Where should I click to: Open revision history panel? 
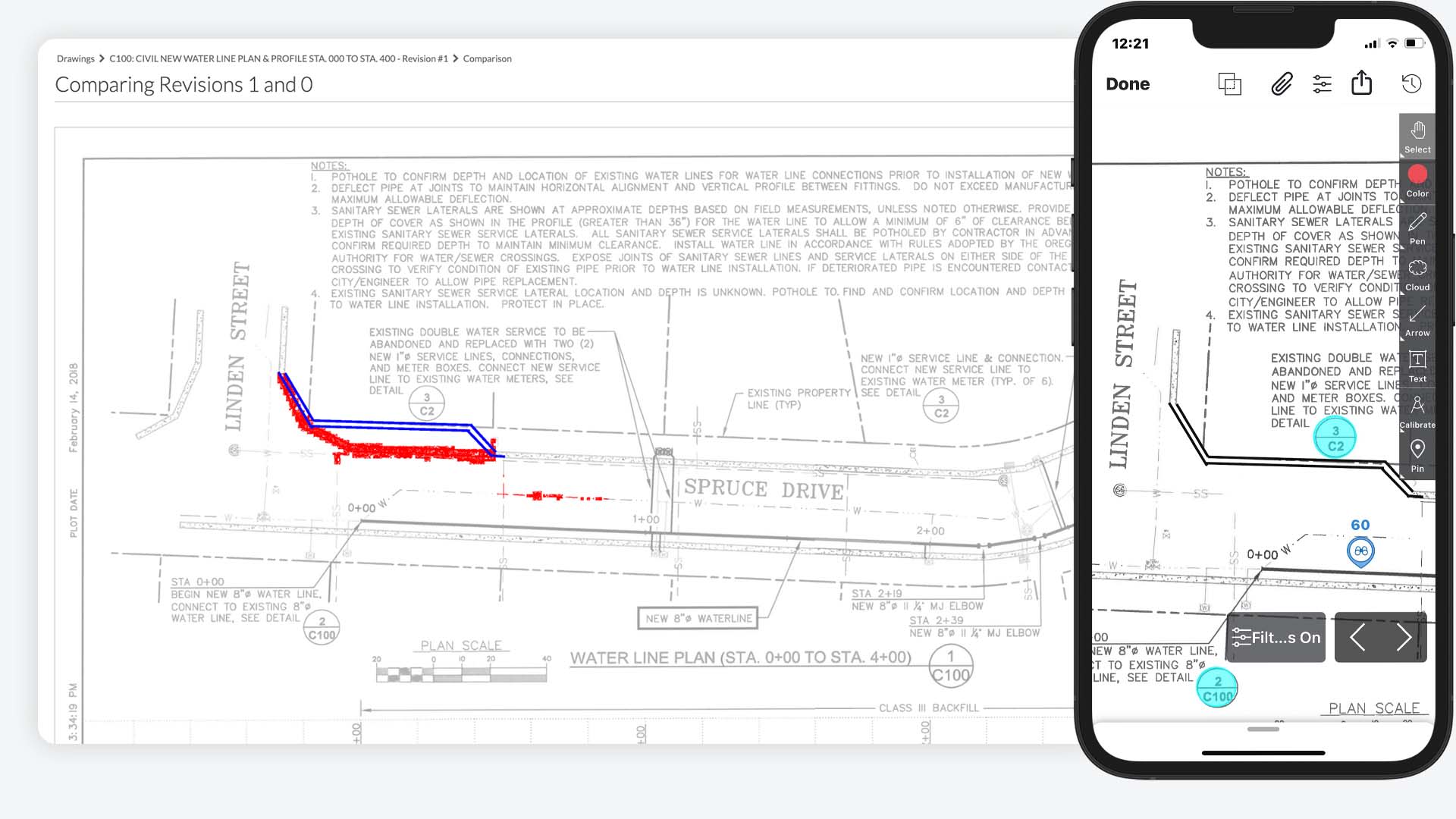pos(1411,83)
